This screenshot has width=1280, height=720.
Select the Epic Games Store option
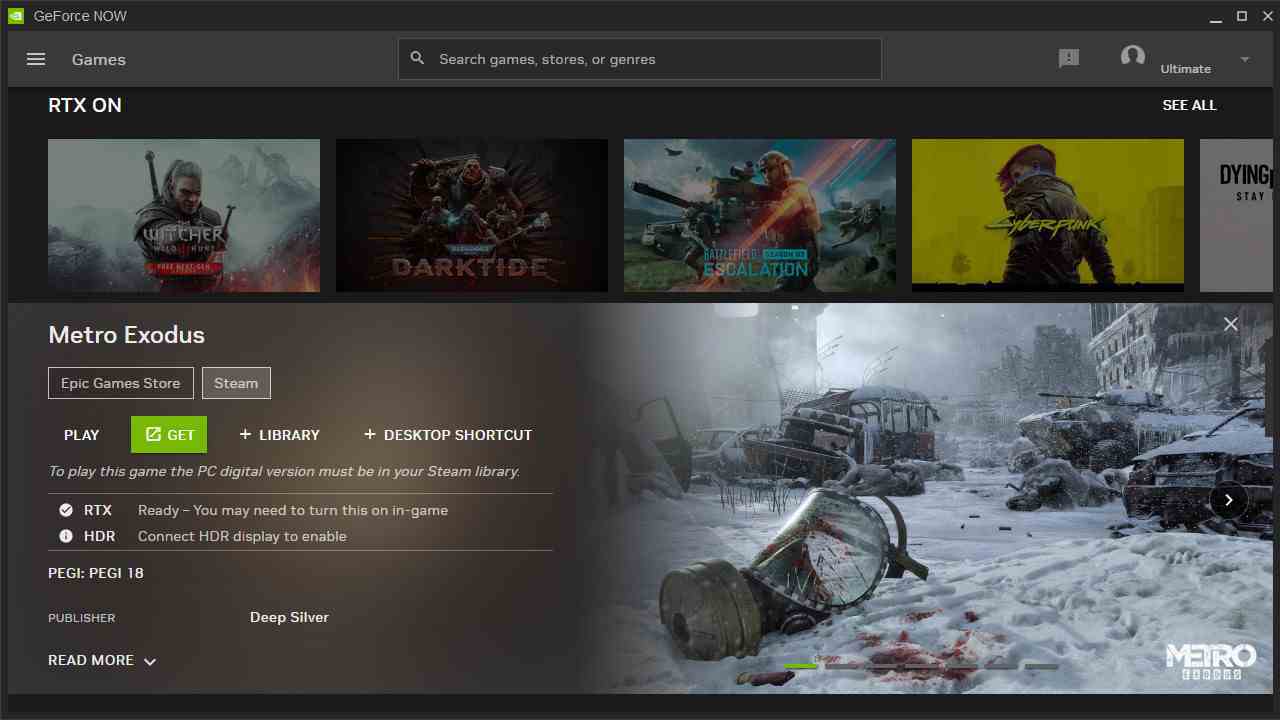[x=121, y=383]
